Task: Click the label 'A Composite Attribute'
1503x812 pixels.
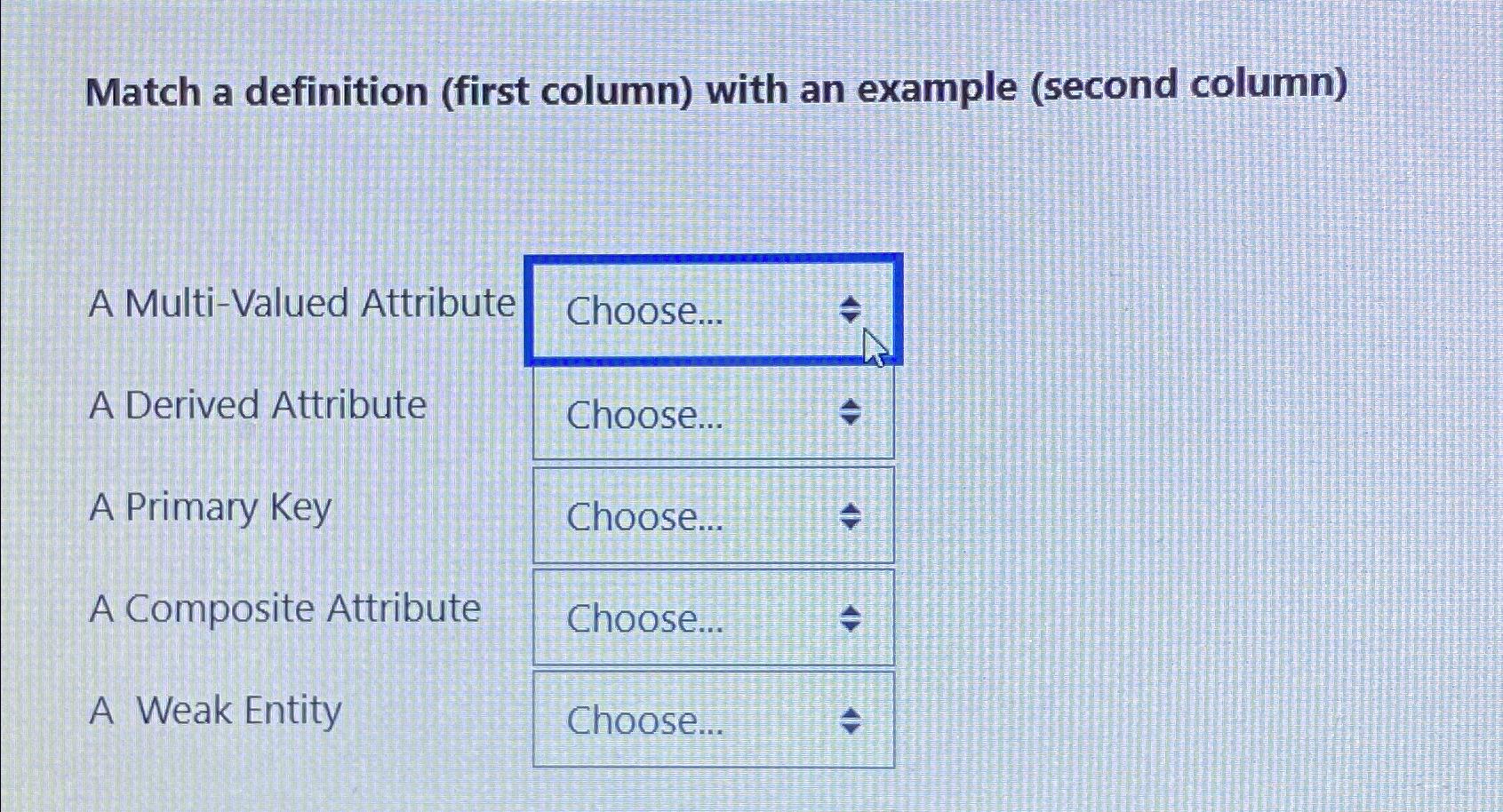Action: coord(285,609)
